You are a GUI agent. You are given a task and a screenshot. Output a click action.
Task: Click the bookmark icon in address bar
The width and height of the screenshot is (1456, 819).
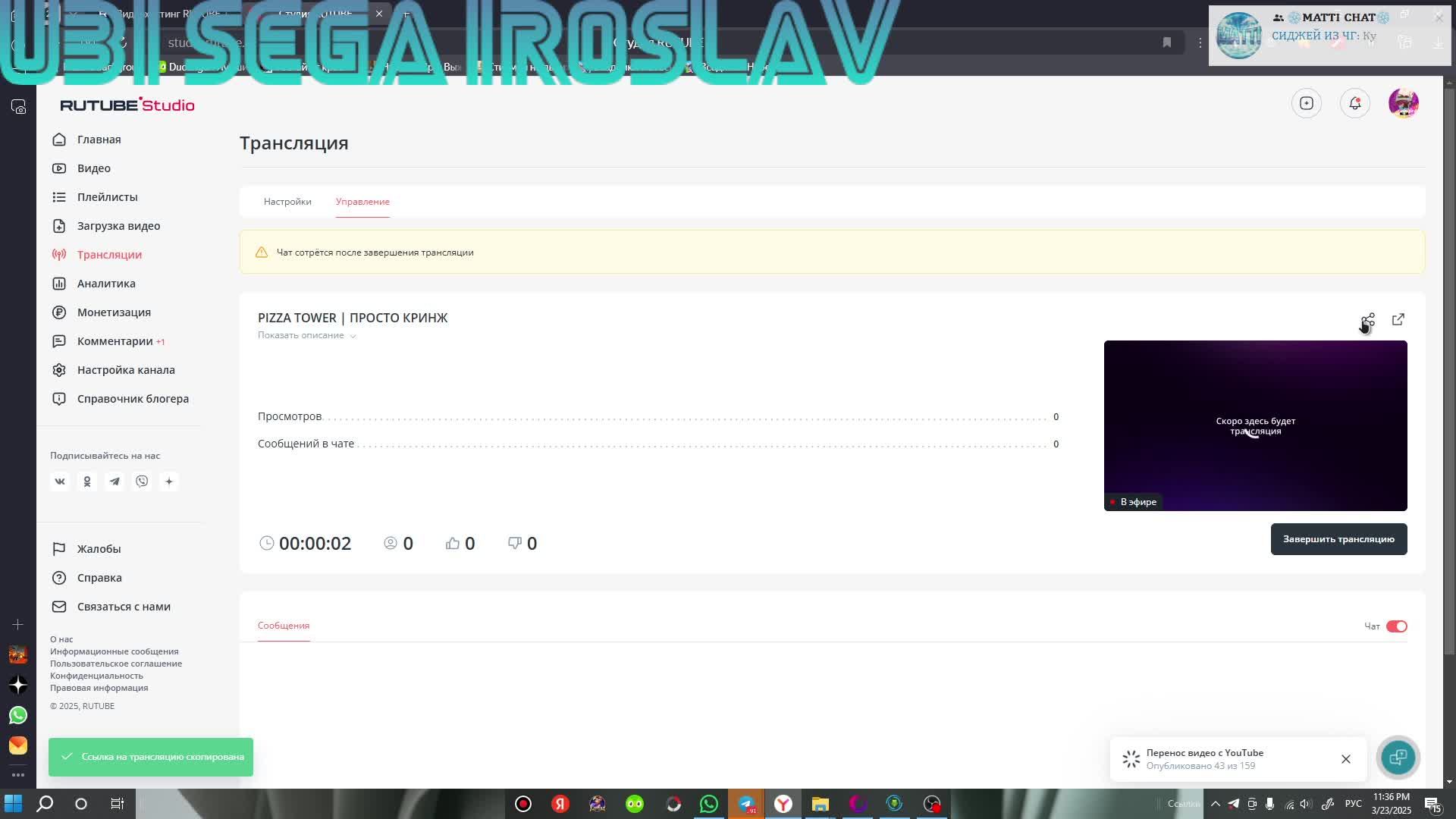click(x=1167, y=42)
